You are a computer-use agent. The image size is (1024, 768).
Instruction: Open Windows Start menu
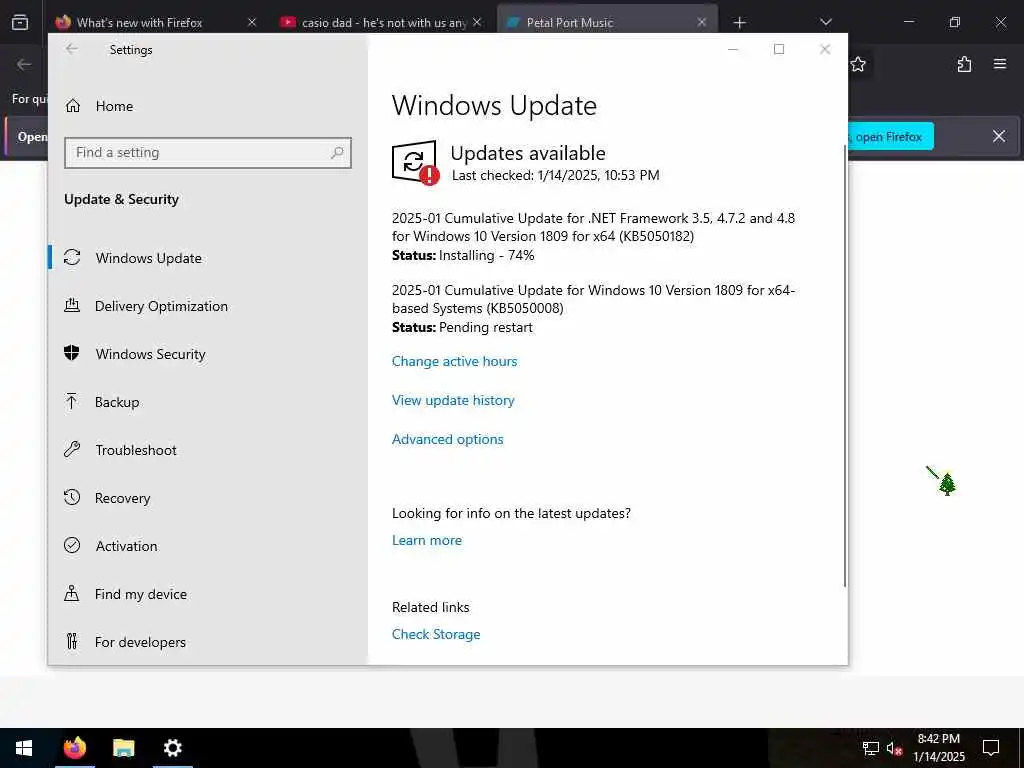click(x=24, y=748)
